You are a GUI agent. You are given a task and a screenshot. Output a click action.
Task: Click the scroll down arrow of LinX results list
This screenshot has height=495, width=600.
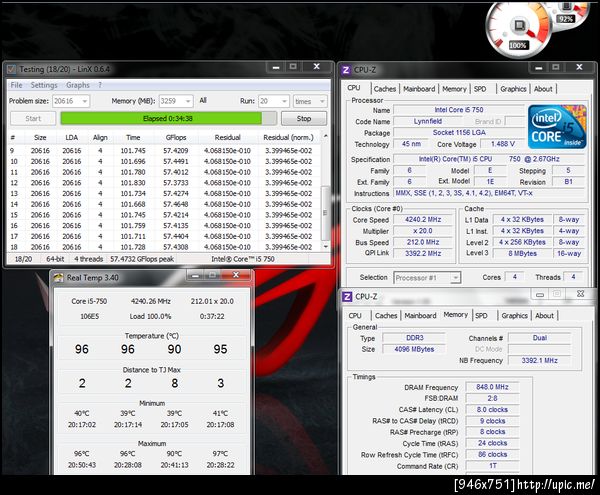(x=326, y=247)
